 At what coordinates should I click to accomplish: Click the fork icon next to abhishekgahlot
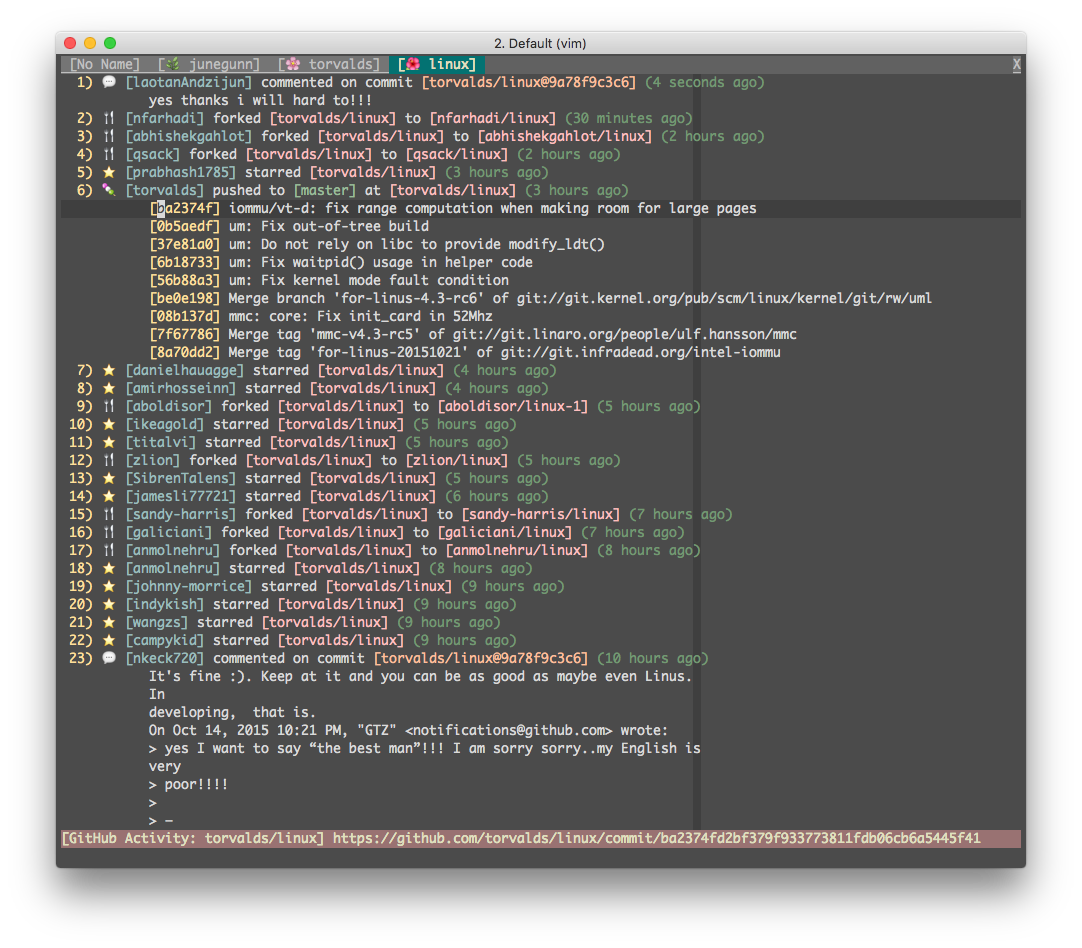(109, 136)
